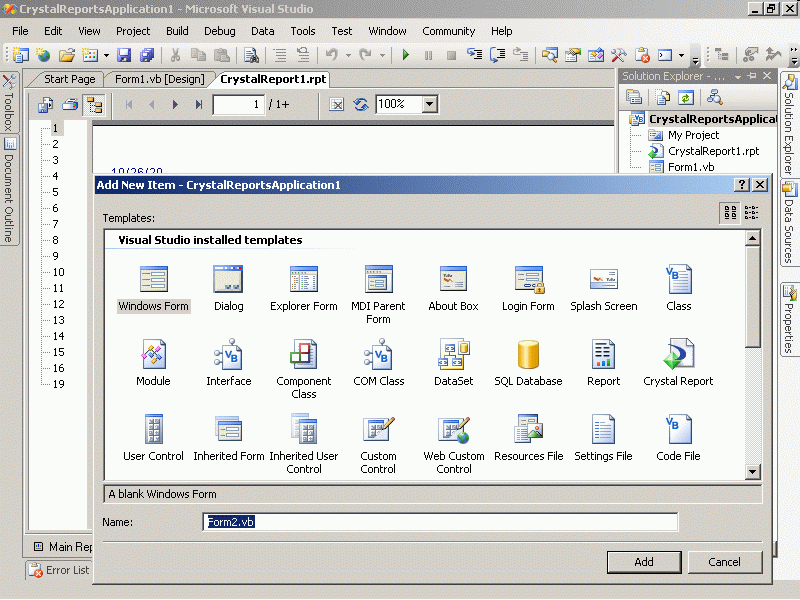The image size is (800, 600).
Task: Select the User Control template
Action: (x=153, y=438)
